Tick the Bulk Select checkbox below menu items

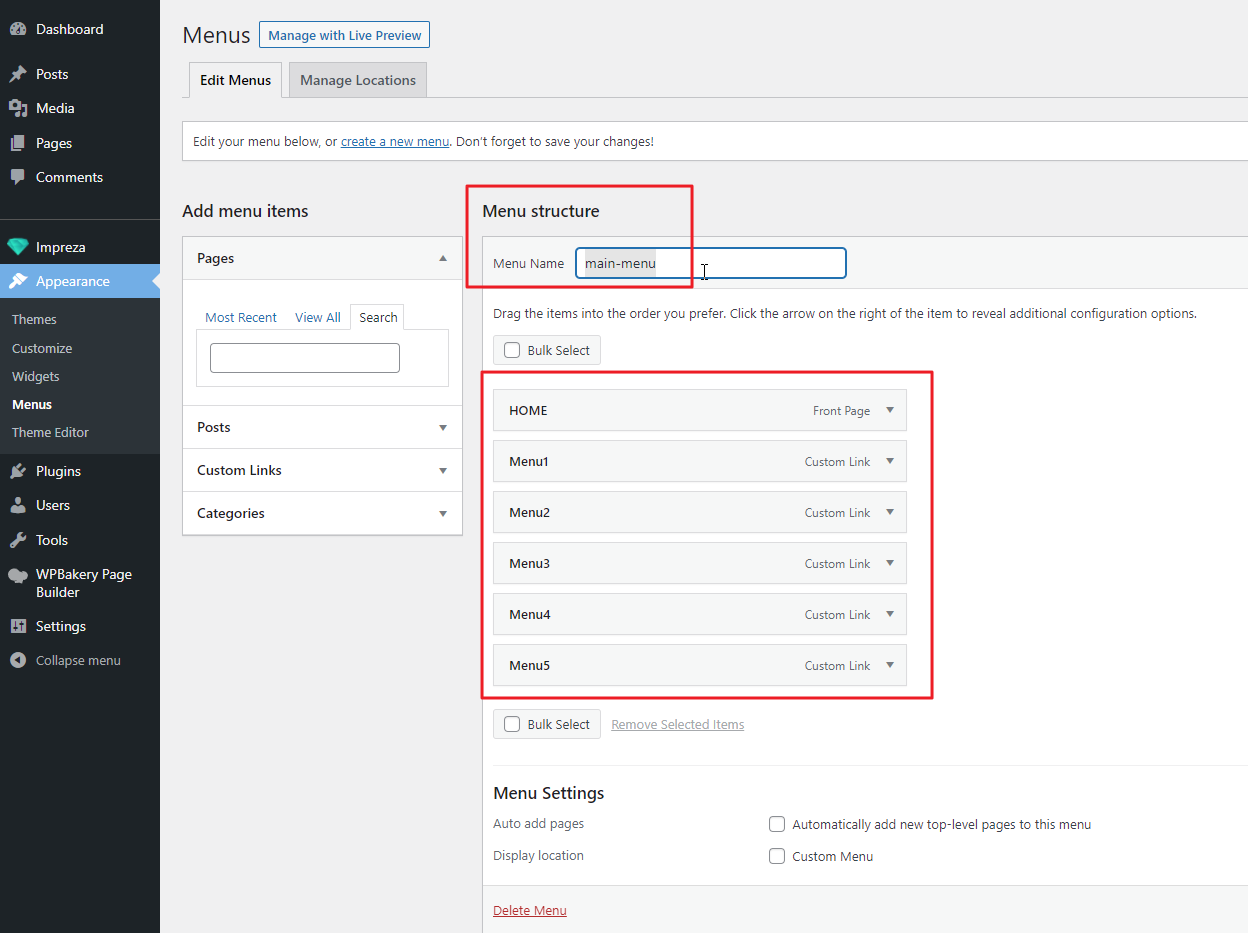point(512,724)
